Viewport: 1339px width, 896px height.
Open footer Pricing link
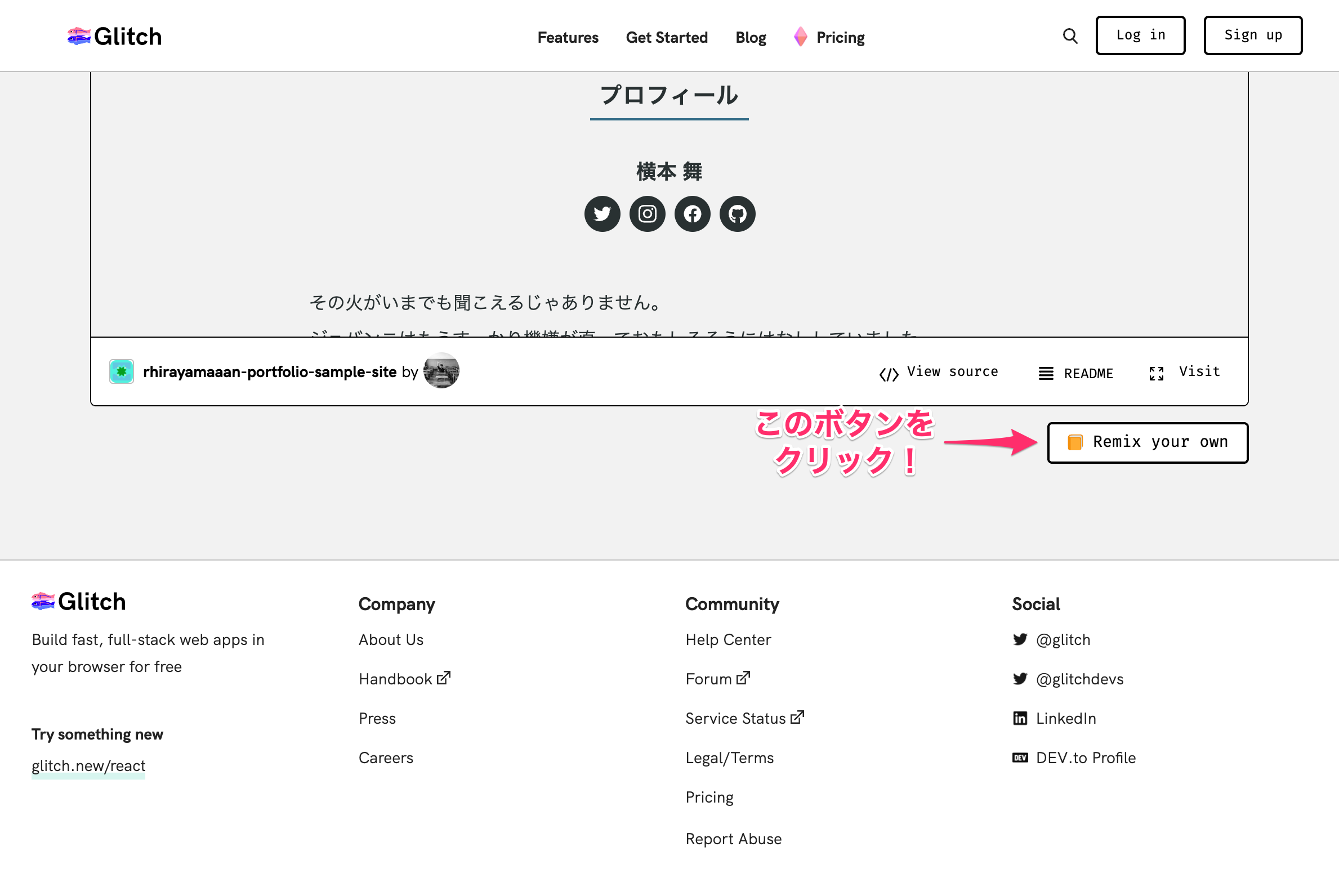click(709, 797)
